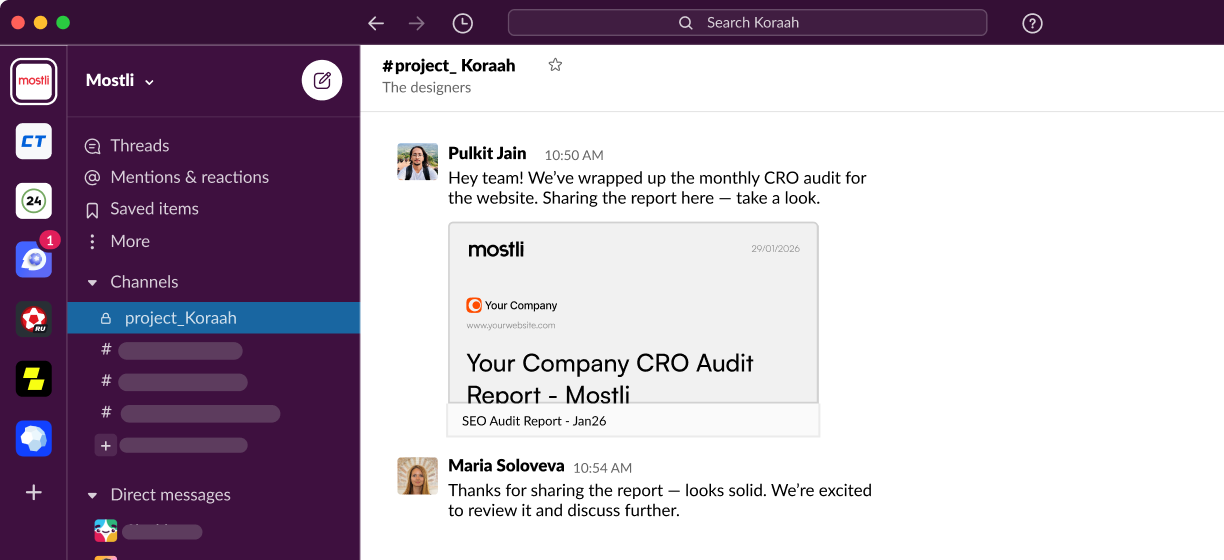Collapse the Direct messages section
This screenshot has height=560, width=1224.
(93, 495)
